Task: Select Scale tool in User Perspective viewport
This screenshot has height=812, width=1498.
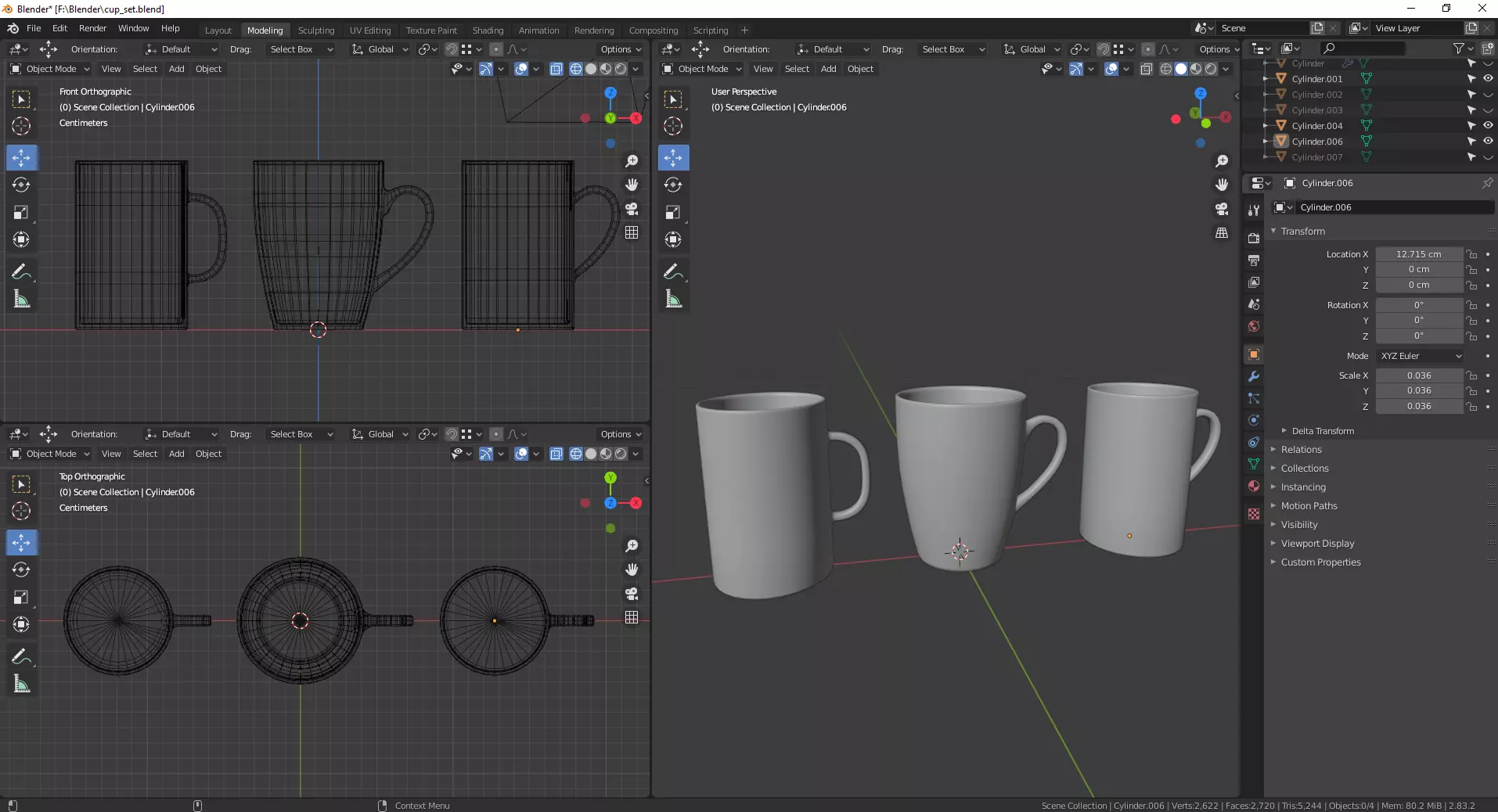Action: coord(673,213)
